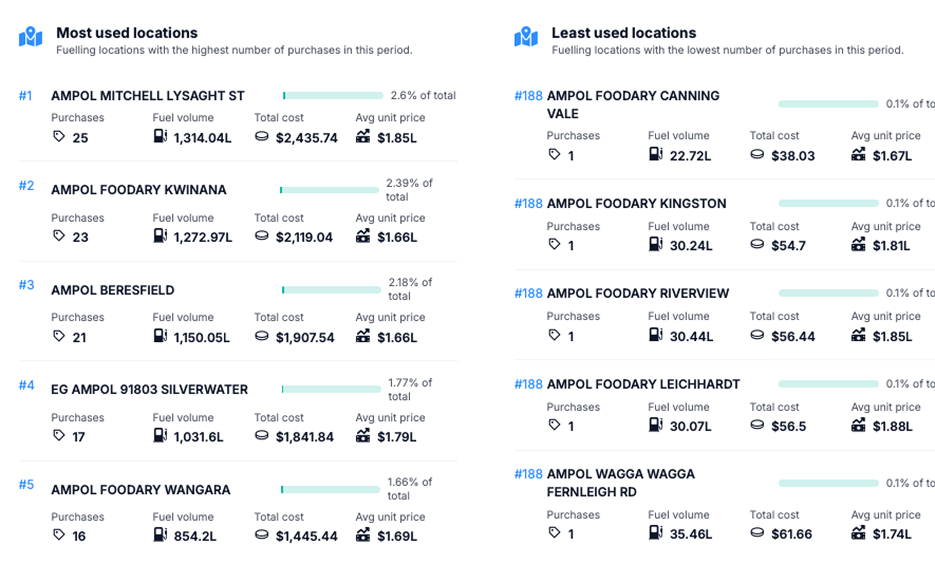Click the Least used locations heading
Viewport: 935px width, 584px height.
pyautogui.click(x=624, y=33)
